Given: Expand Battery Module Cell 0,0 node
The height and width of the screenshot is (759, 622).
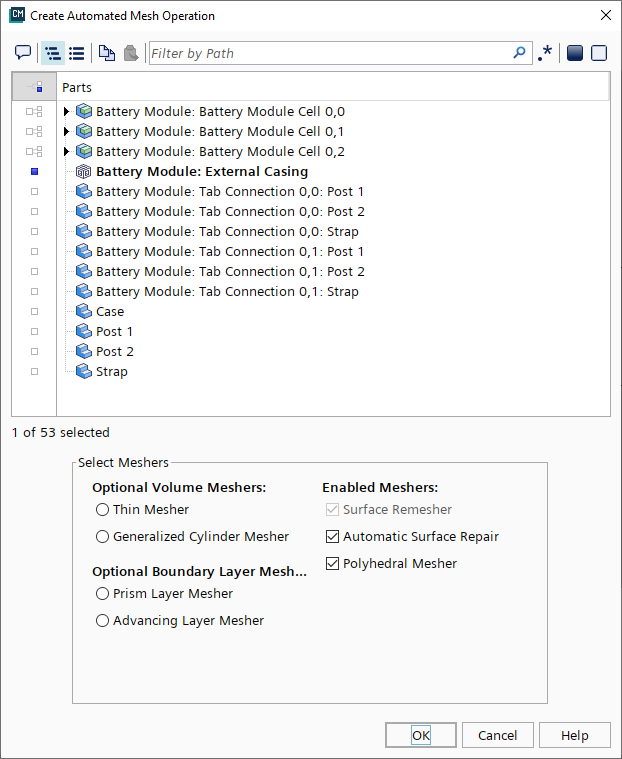Looking at the screenshot, I should click(67, 111).
